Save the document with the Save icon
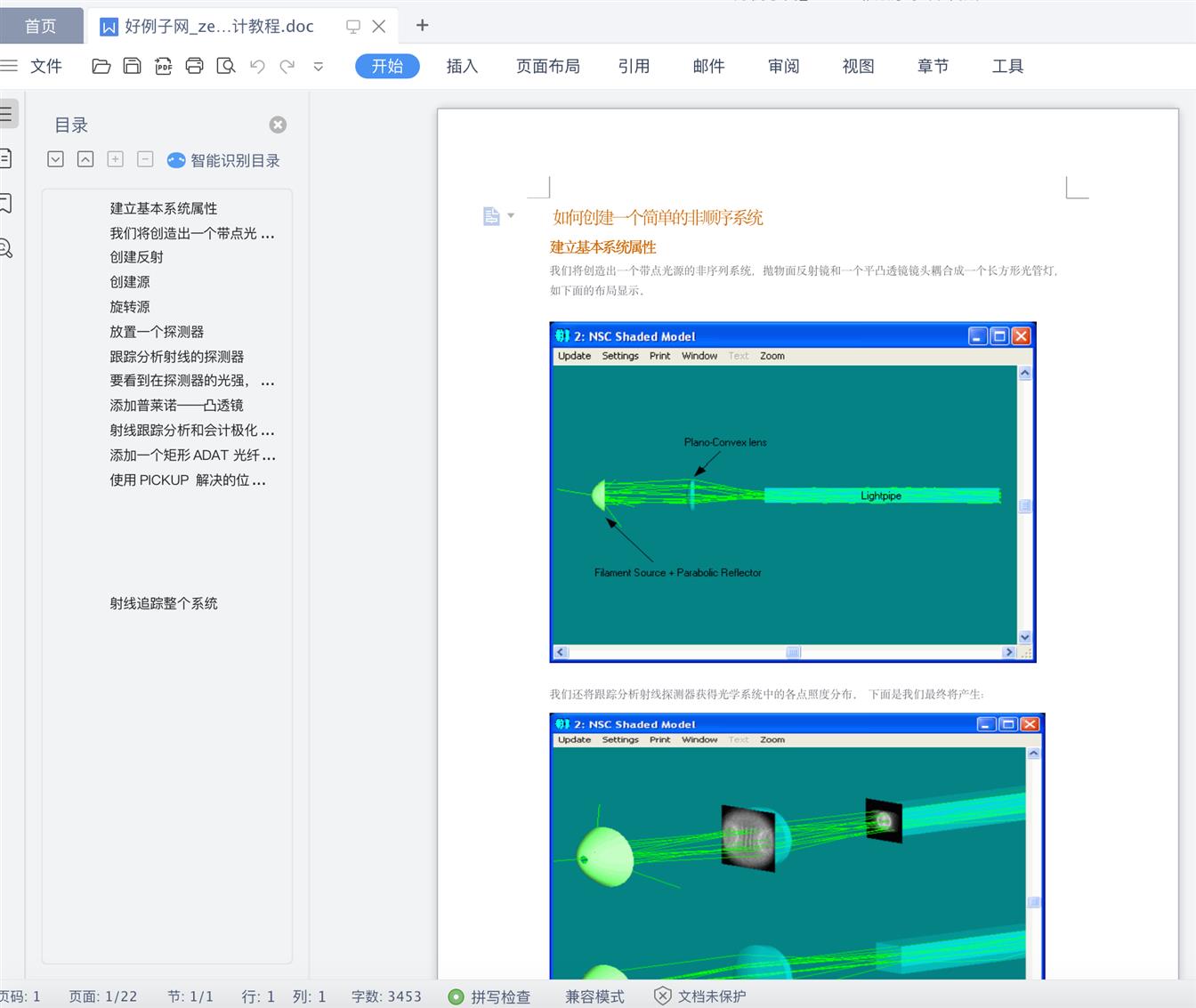The height and width of the screenshot is (1008, 1196). tap(132, 66)
